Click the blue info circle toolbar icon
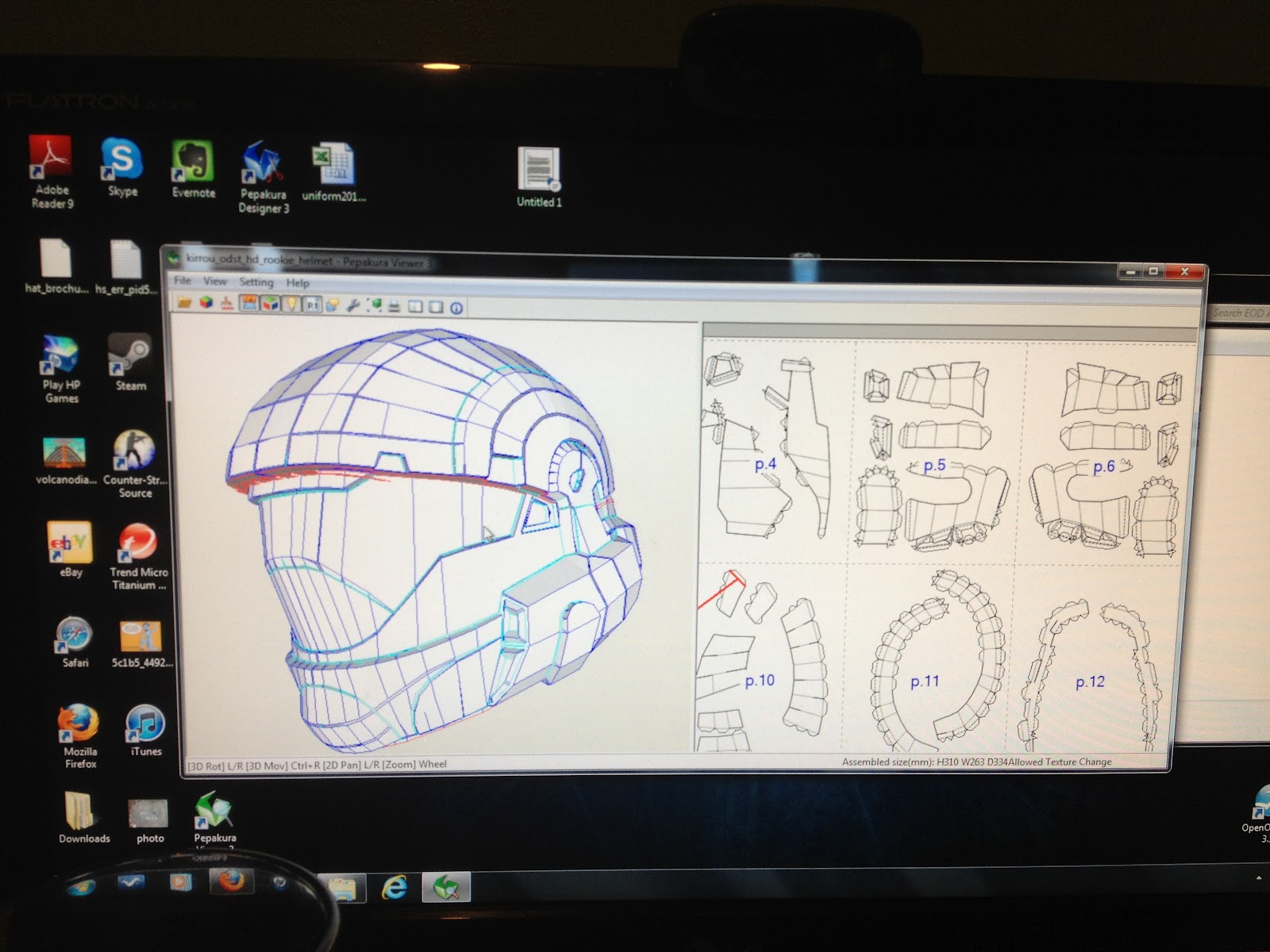Viewport: 1270px width, 952px height. (456, 308)
